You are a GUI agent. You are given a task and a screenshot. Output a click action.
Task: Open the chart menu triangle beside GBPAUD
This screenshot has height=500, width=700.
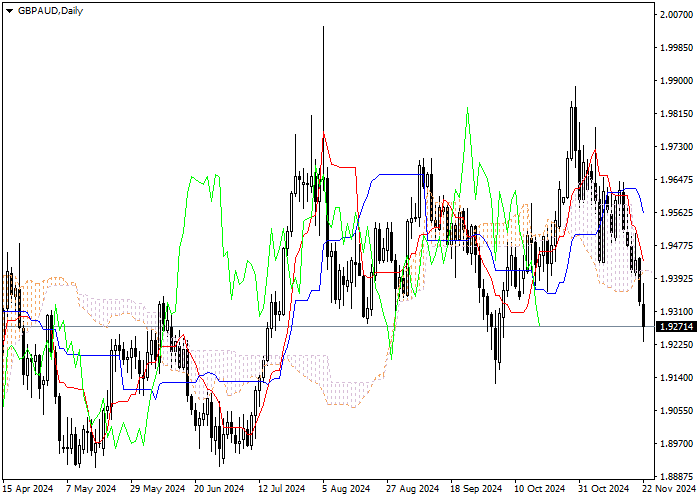9,11
